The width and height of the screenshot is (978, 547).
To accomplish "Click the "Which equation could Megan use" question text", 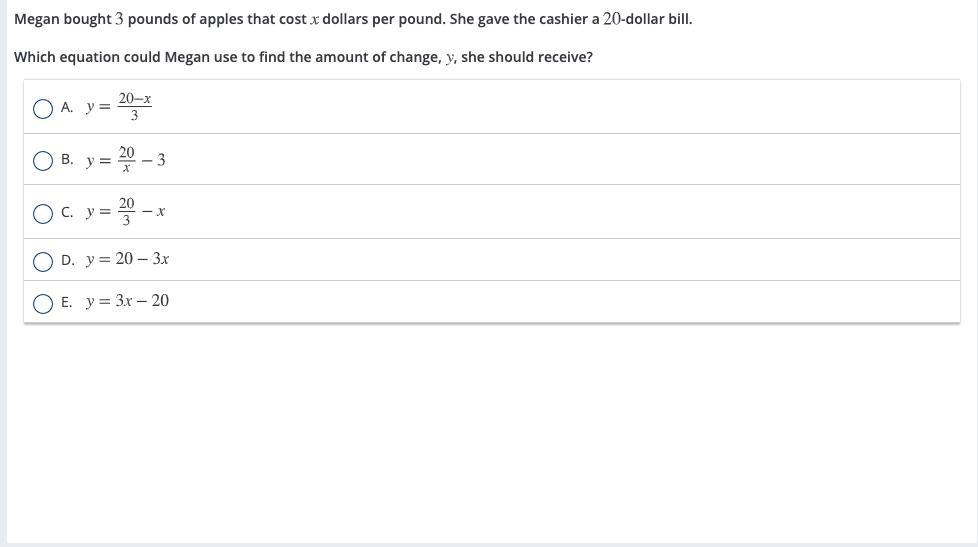I will coord(303,57).
